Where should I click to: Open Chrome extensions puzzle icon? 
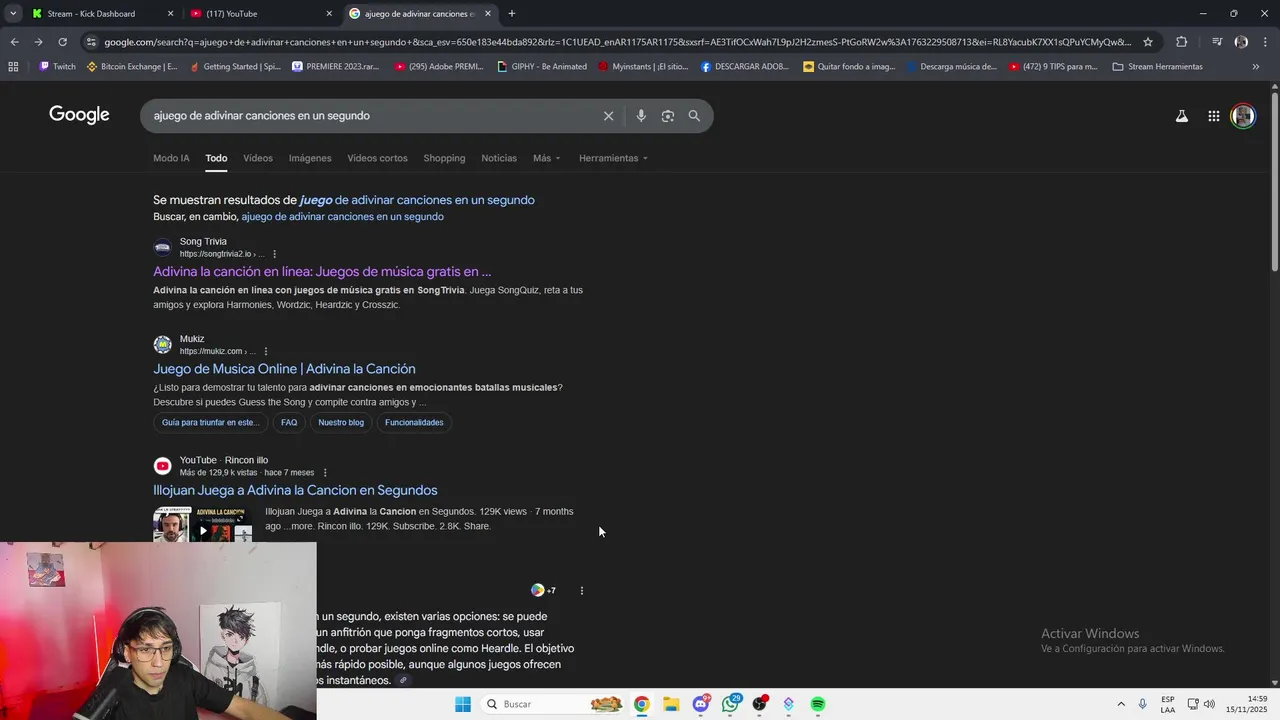tap(1181, 42)
